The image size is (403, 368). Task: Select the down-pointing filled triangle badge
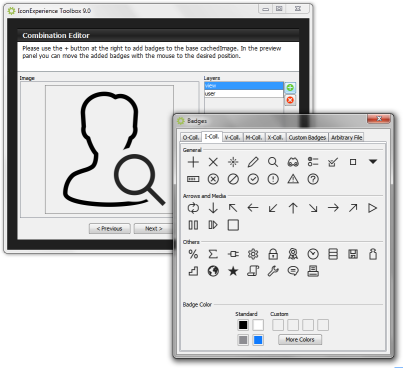tap(373, 162)
